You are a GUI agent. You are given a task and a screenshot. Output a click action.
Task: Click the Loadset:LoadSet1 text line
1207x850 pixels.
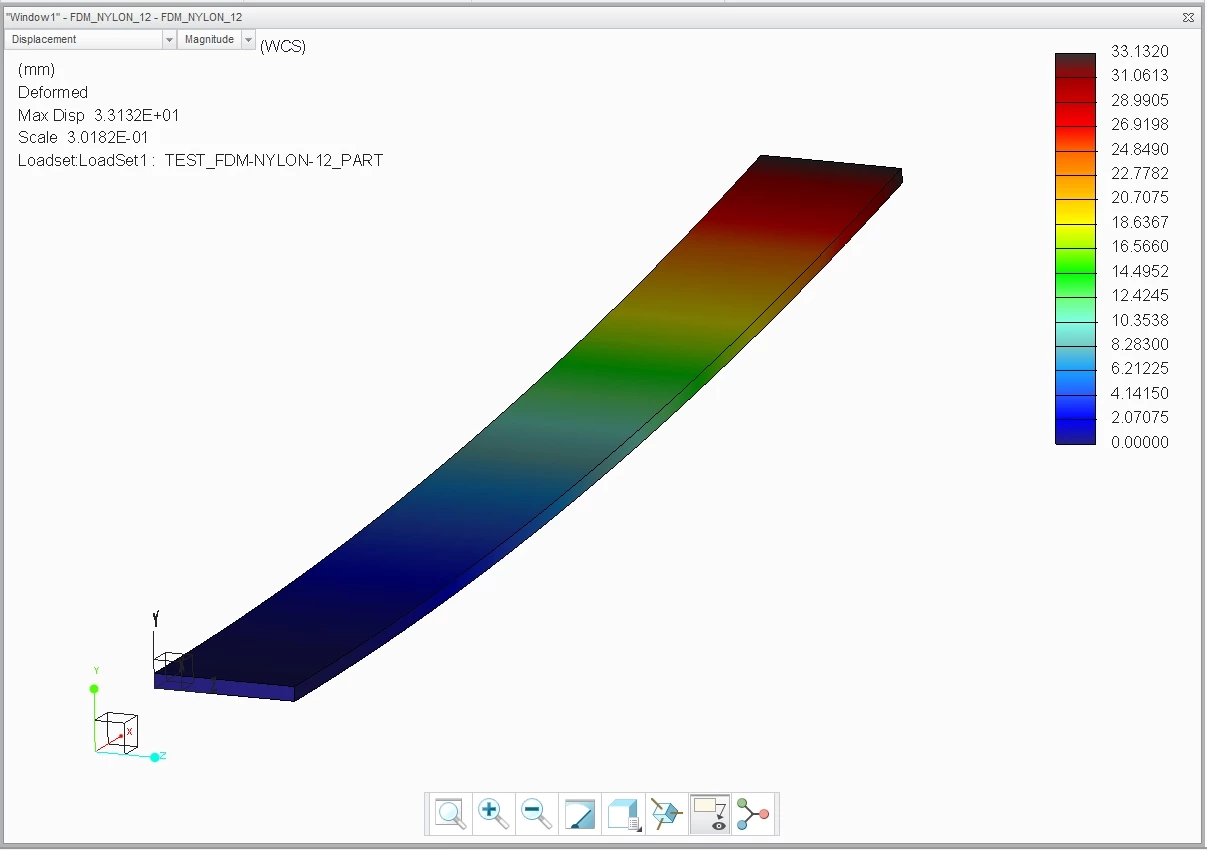pyautogui.click(x=200, y=160)
